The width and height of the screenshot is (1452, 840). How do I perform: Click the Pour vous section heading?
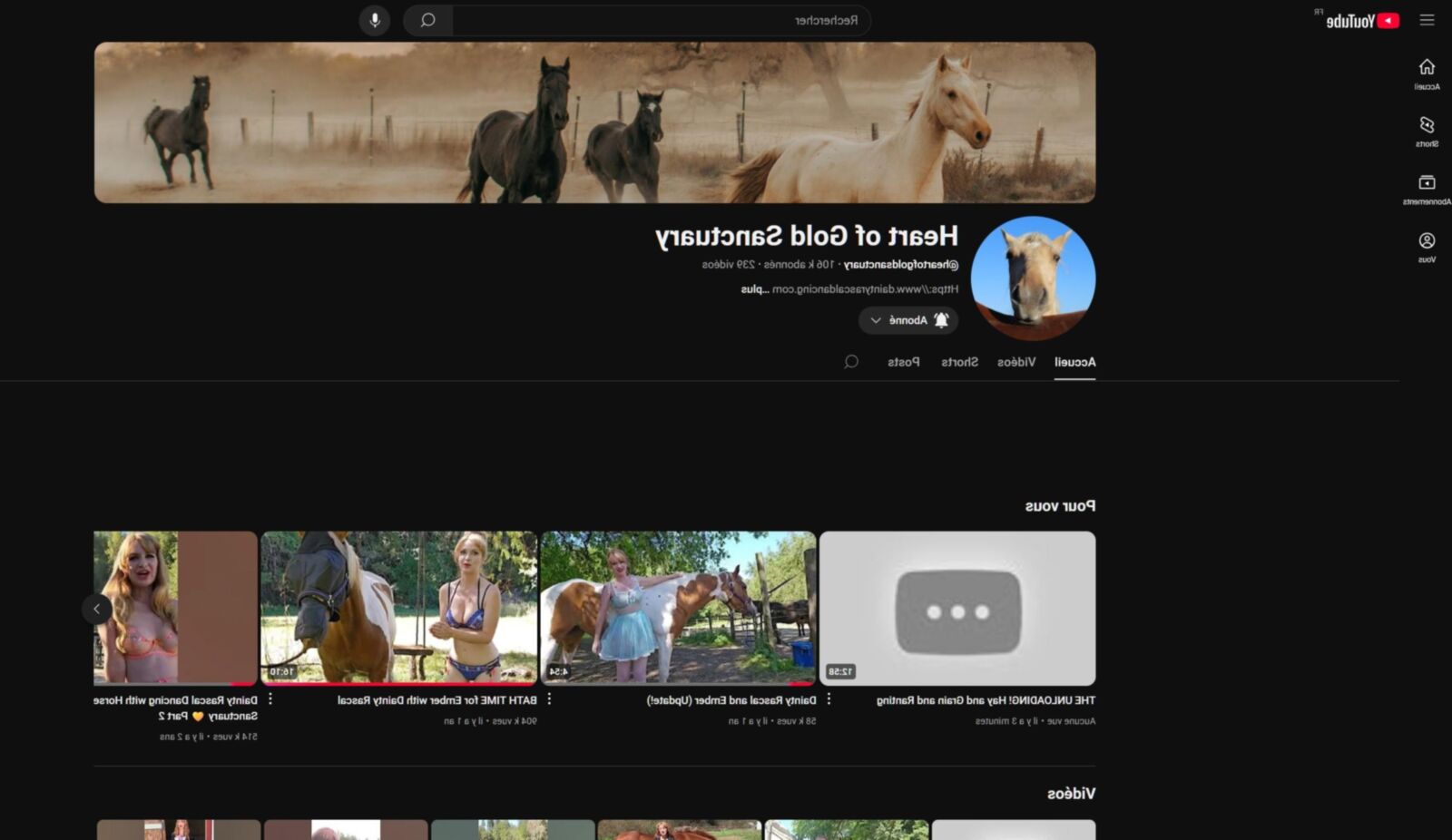(x=1060, y=506)
